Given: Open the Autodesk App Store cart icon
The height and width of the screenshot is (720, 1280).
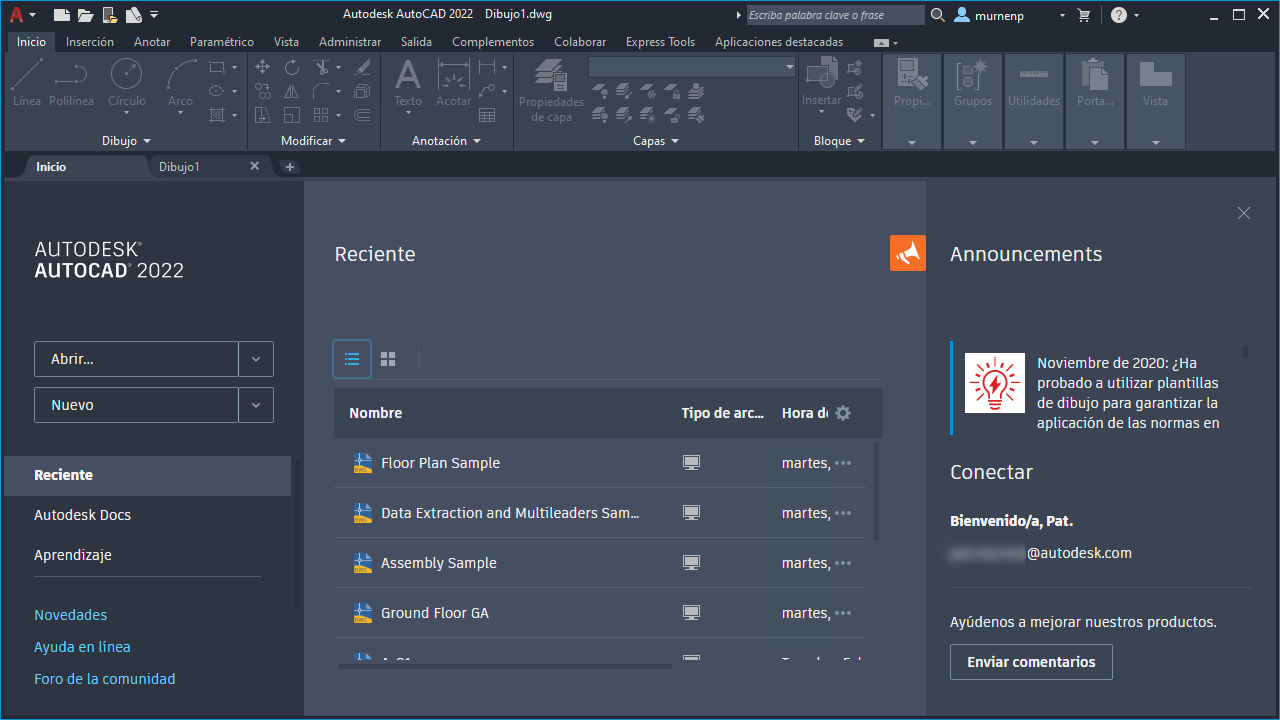Looking at the screenshot, I should click(1083, 15).
